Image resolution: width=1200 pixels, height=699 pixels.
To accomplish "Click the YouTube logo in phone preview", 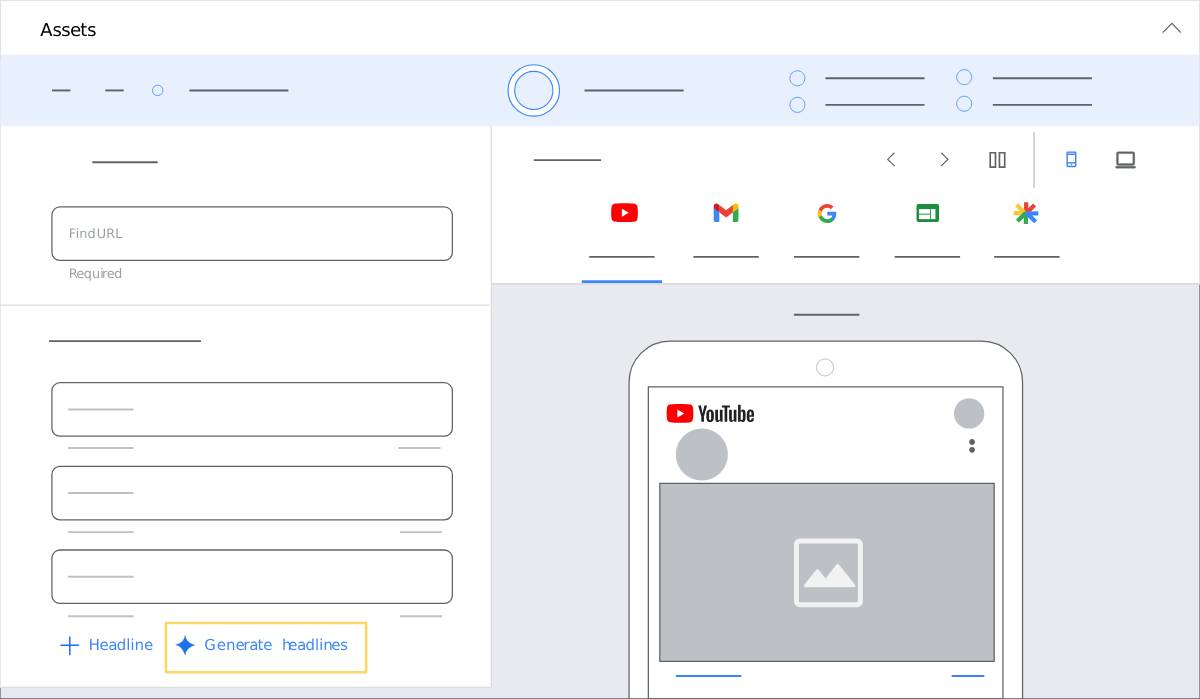I will (x=710, y=414).
